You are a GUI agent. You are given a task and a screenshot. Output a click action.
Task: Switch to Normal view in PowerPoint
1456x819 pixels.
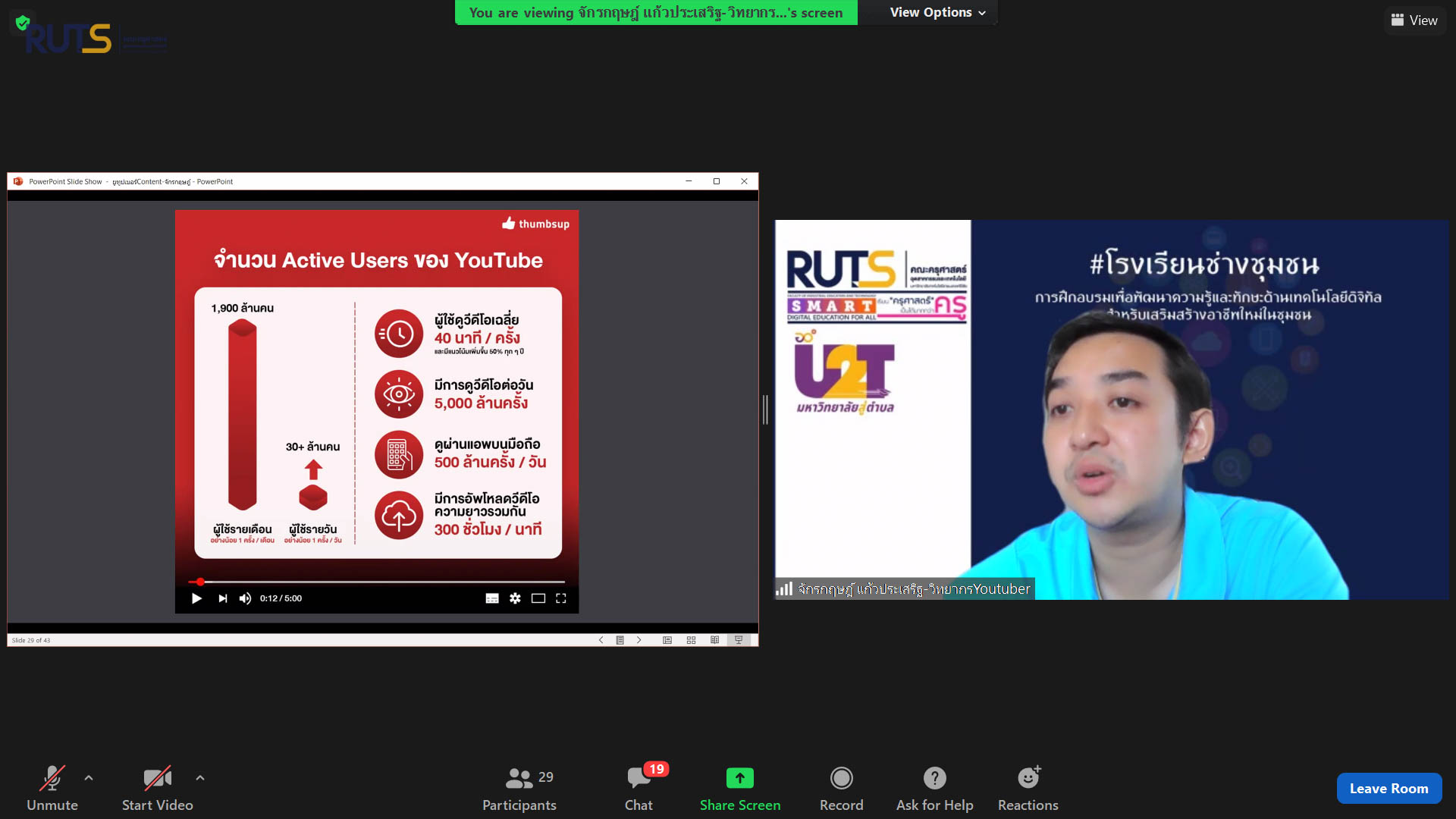667,640
